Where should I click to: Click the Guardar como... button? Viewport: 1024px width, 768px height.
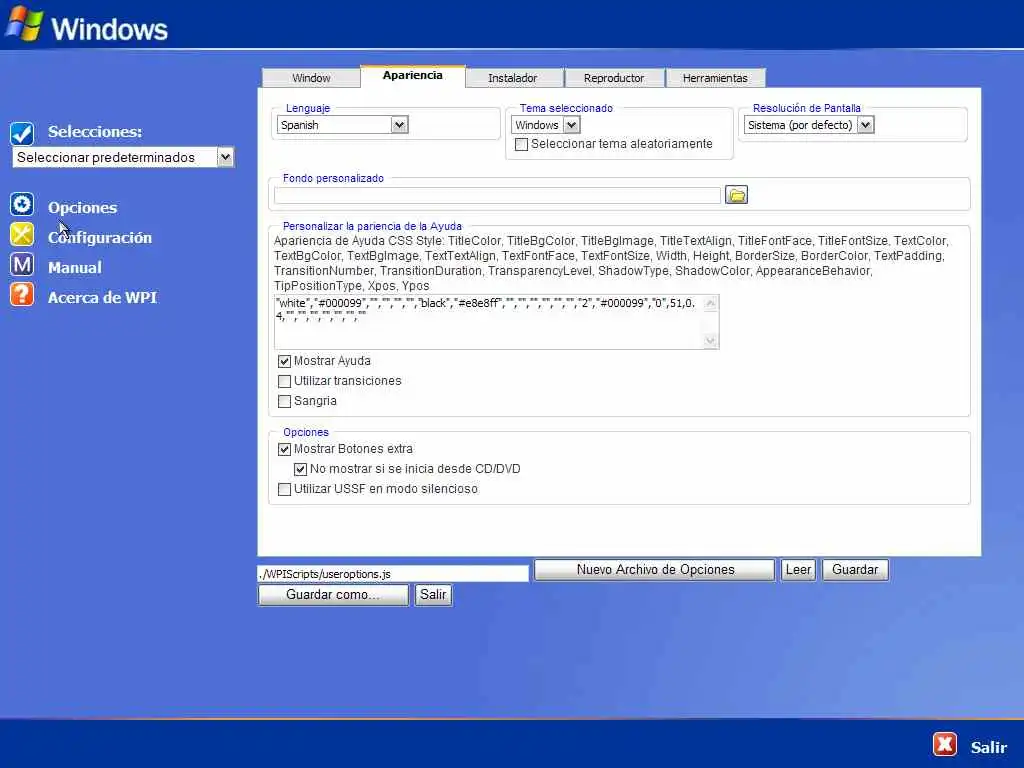point(333,594)
